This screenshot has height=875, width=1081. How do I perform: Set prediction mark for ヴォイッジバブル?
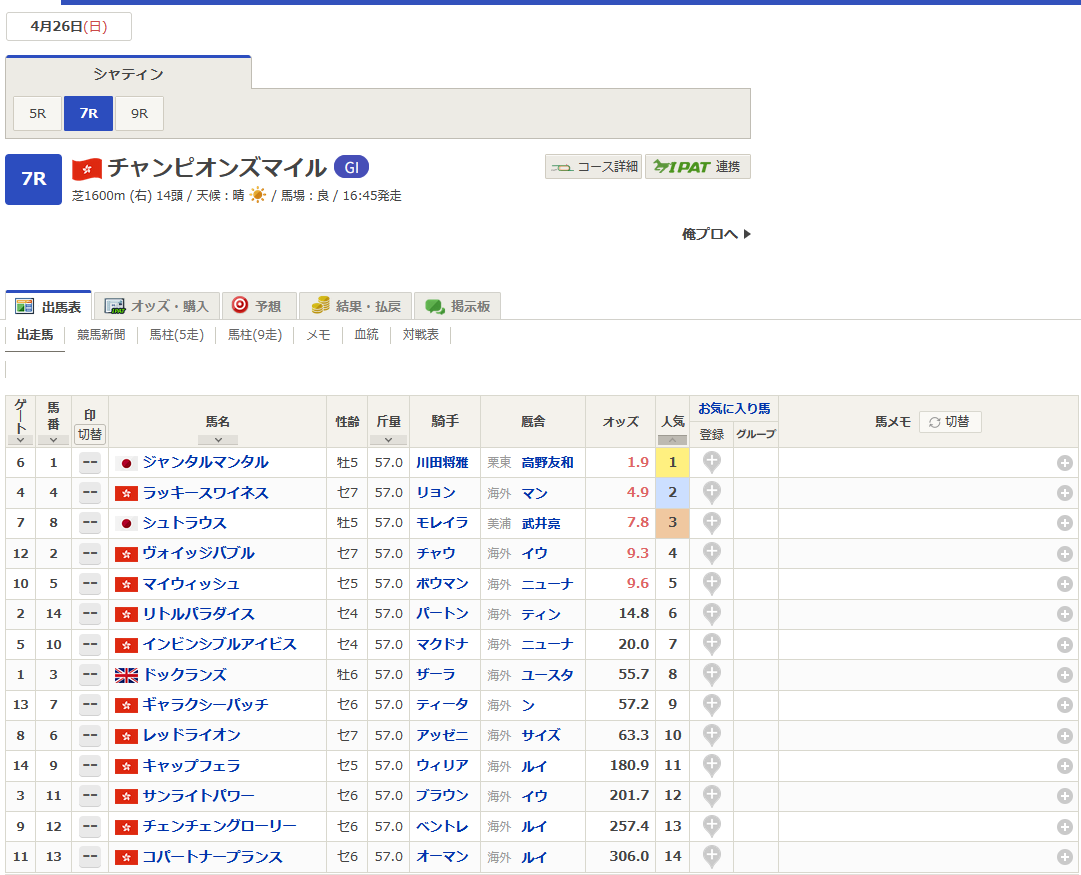click(x=90, y=554)
